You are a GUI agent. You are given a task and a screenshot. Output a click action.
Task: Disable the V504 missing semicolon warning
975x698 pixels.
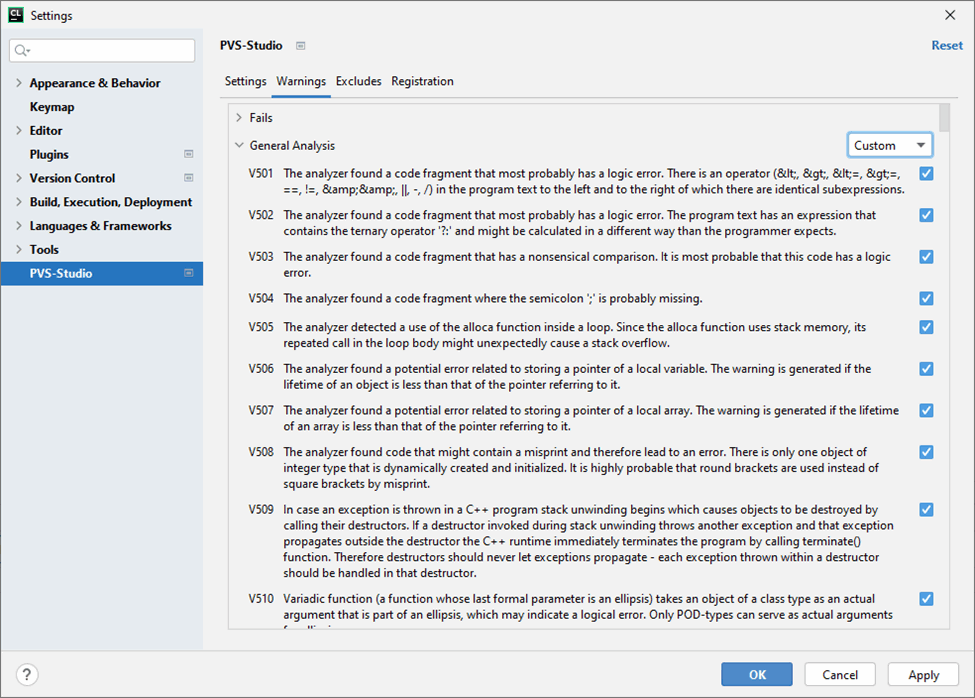(926, 298)
